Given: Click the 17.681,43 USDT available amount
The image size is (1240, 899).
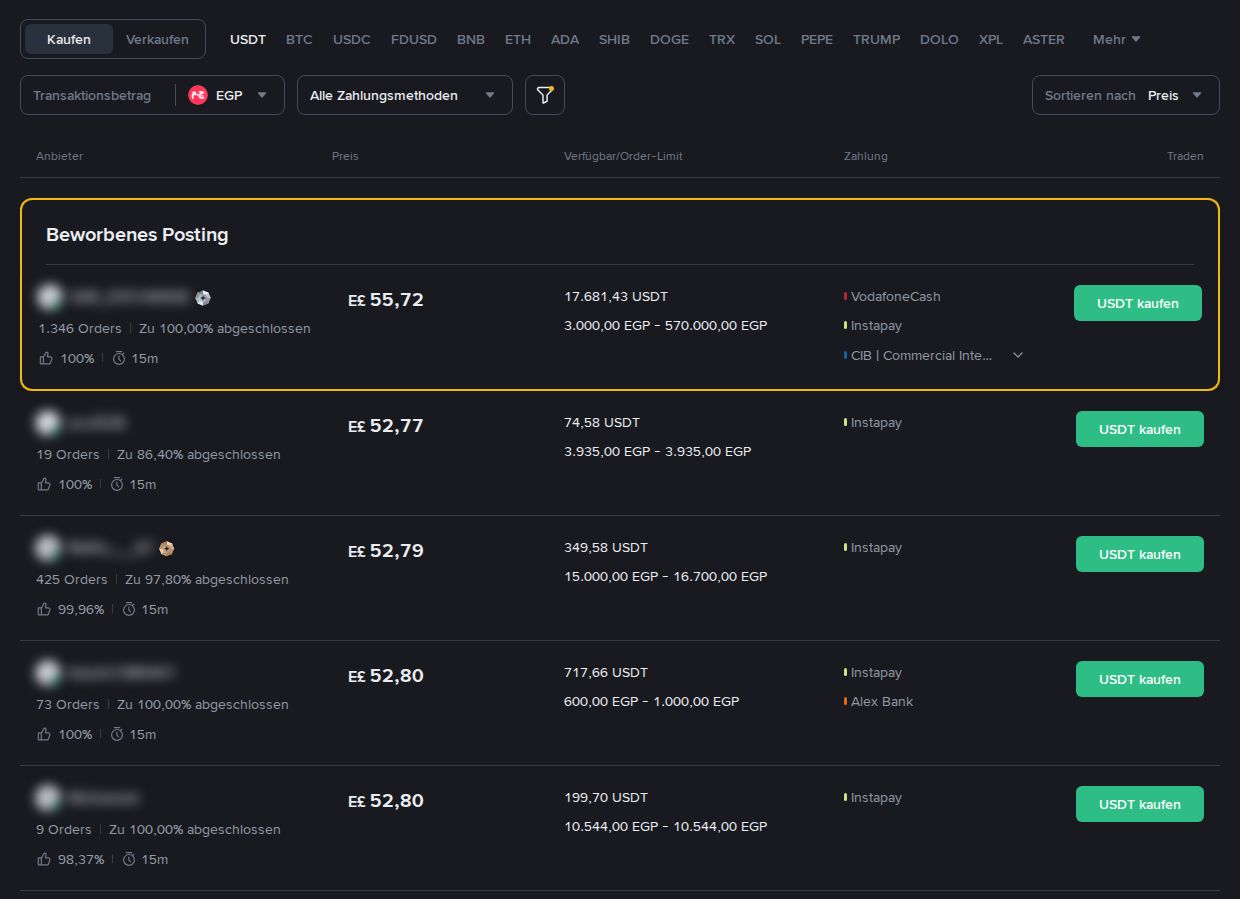Looking at the screenshot, I should click(616, 296).
